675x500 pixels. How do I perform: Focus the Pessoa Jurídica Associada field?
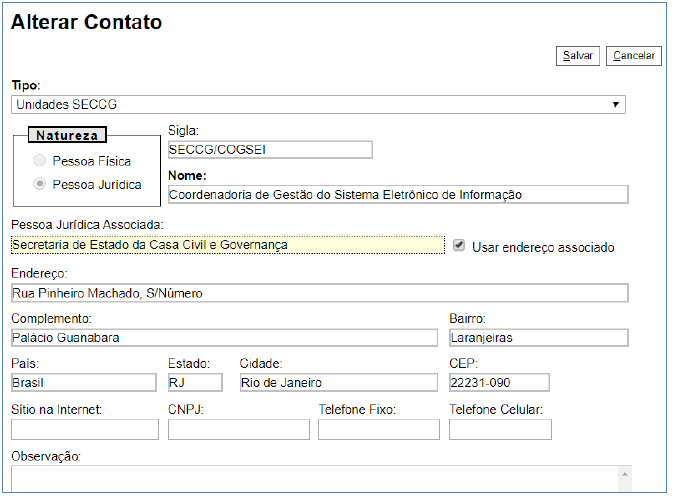pyautogui.click(x=227, y=245)
